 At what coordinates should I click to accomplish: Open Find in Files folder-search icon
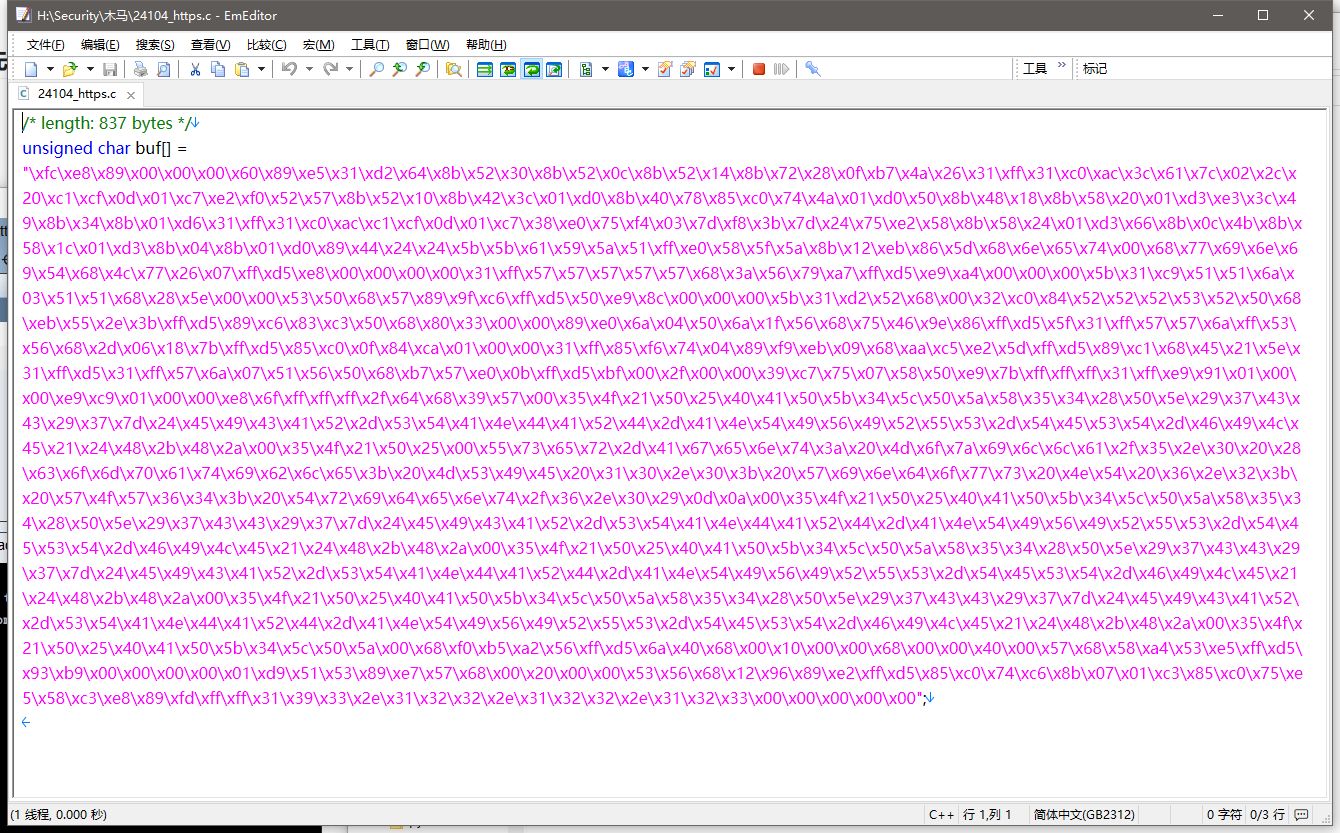[x=453, y=69]
